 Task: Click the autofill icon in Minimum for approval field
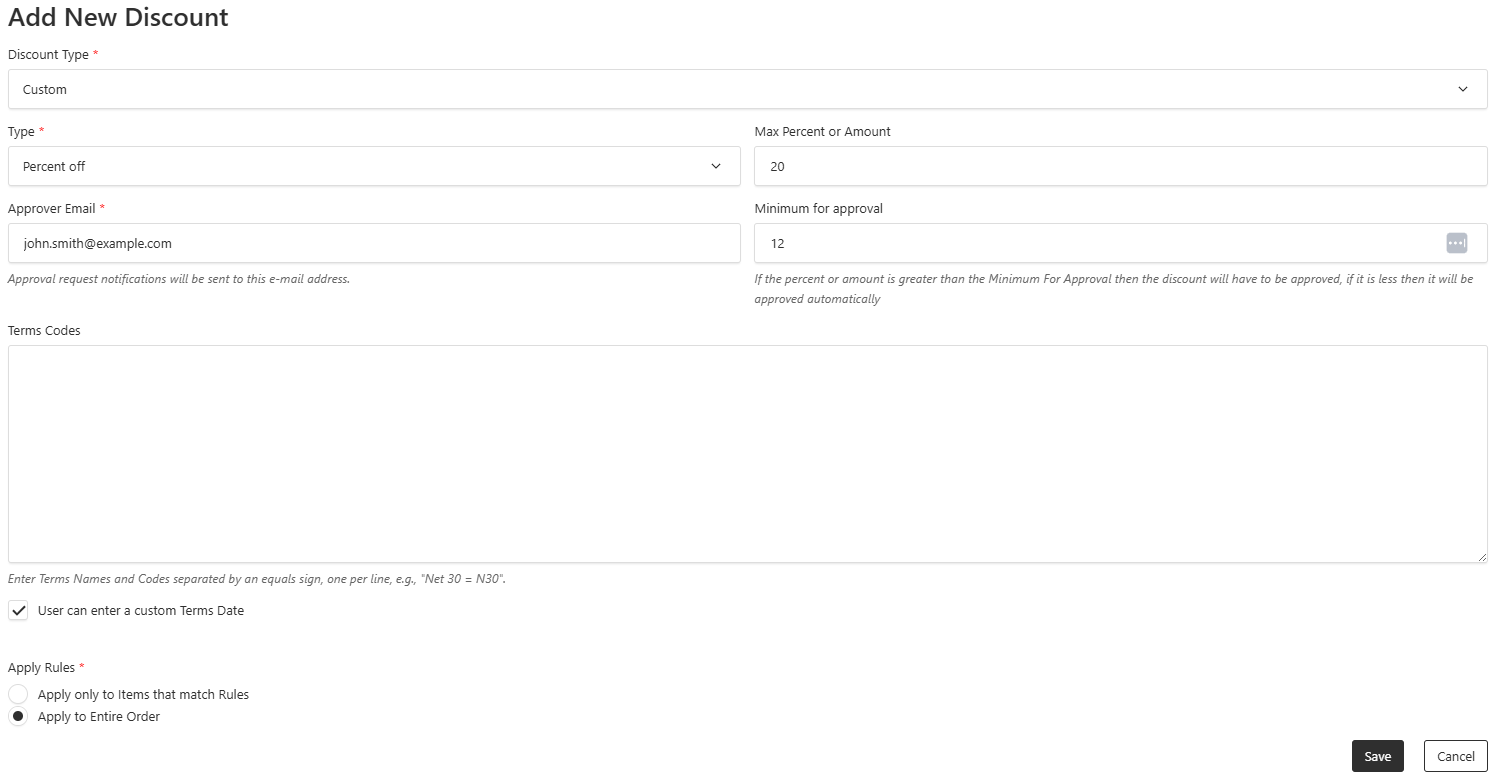1456,243
